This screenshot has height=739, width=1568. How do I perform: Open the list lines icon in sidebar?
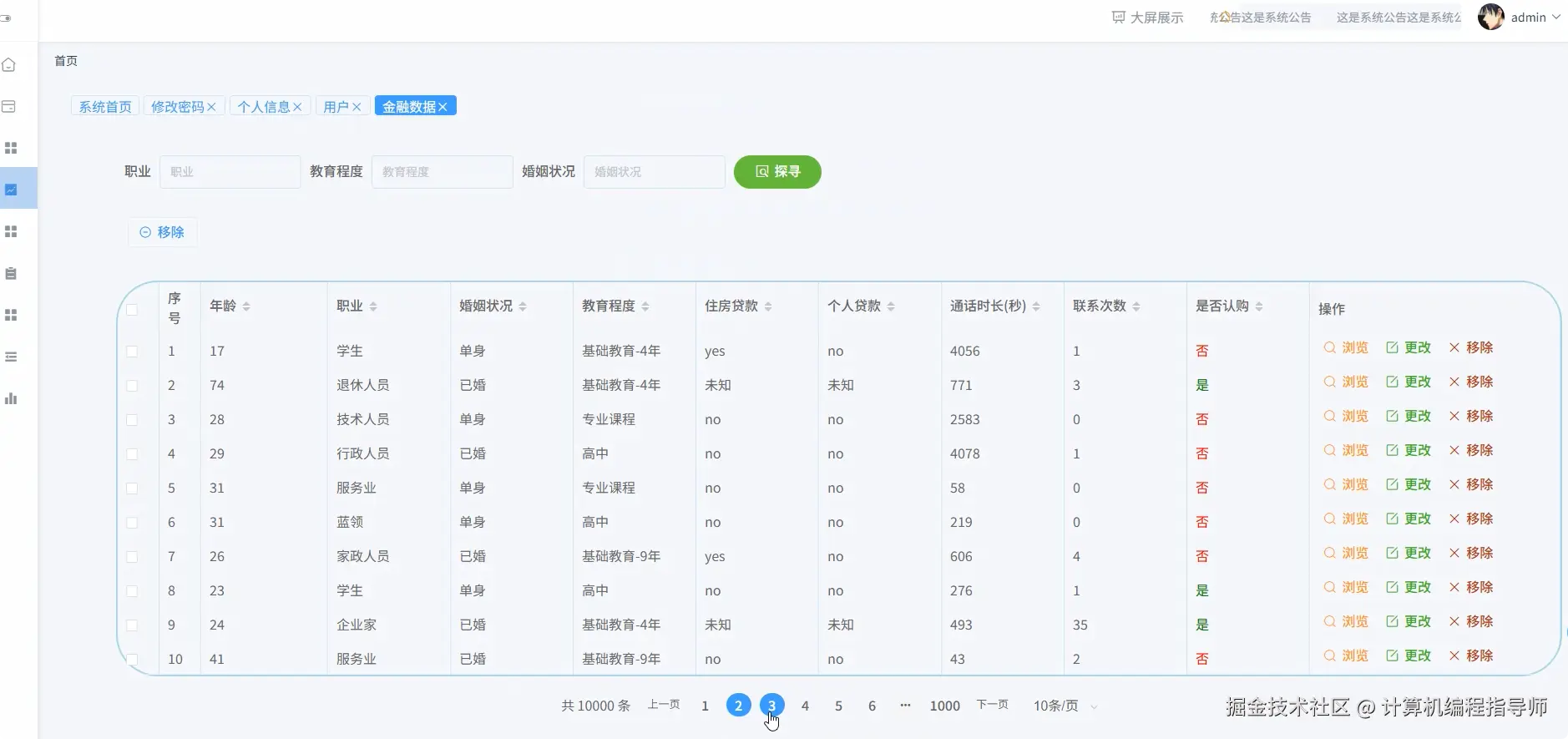tap(11, 357)
